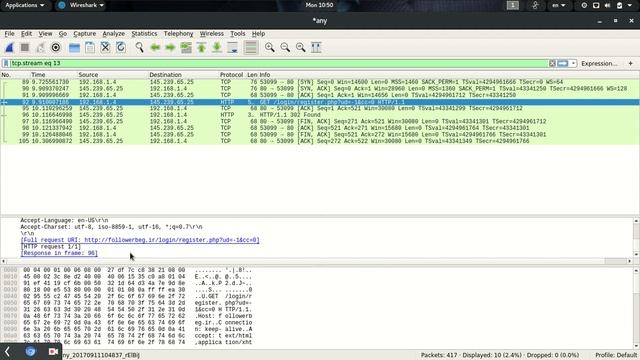Open the Analyze menu

point(113,33)
